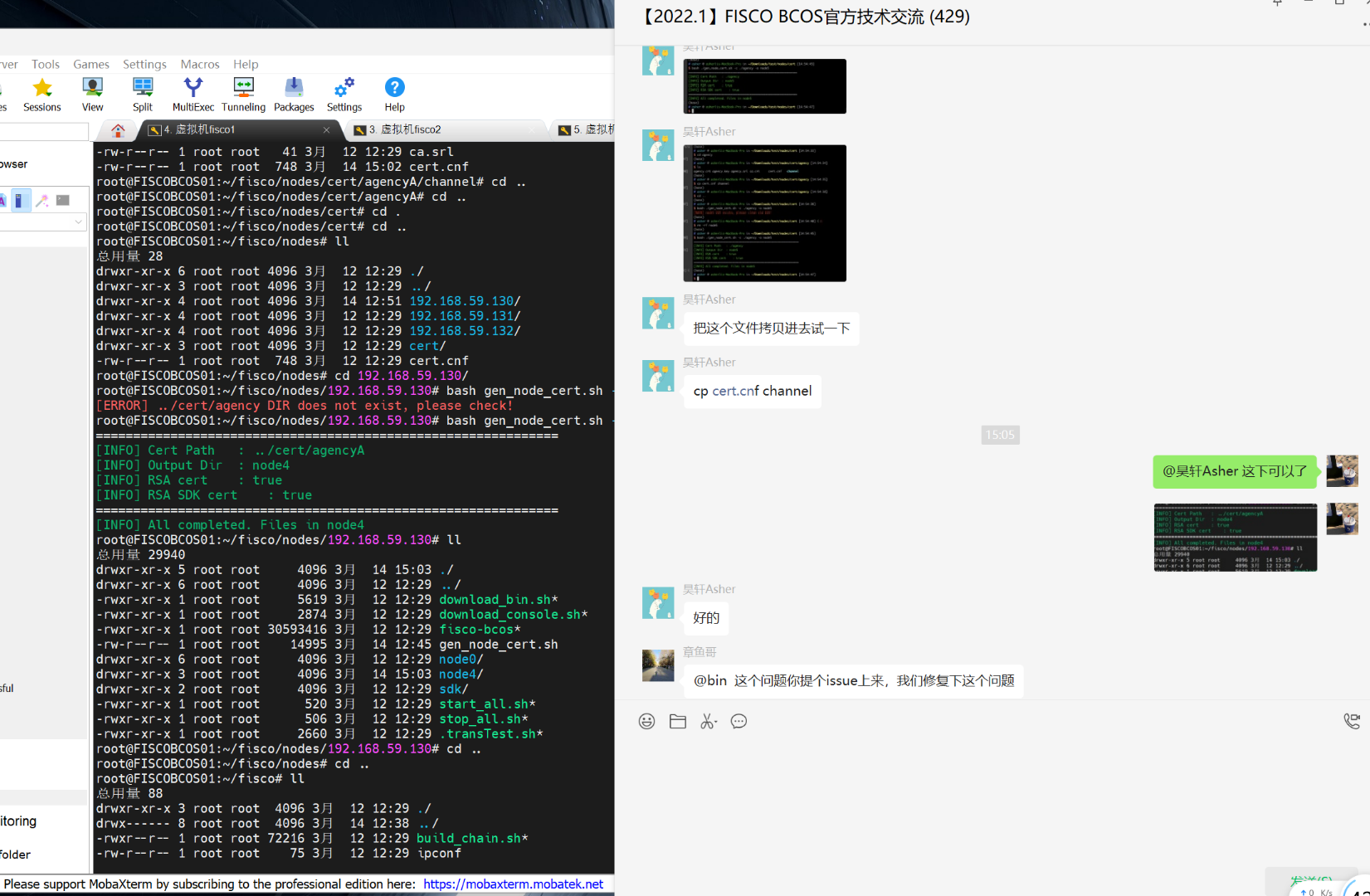Open the chat history icon
1370x896 pixels.
click(x=739, y=722)
